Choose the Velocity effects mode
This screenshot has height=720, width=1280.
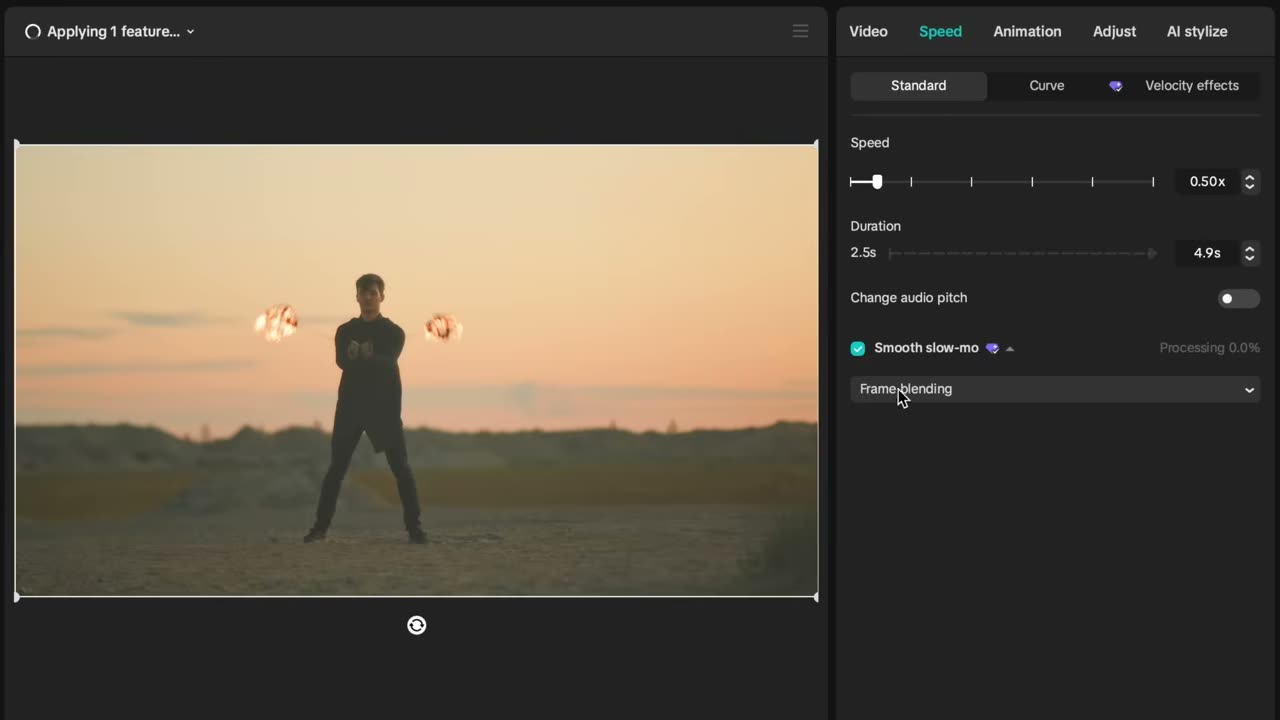coord(1192,86)
